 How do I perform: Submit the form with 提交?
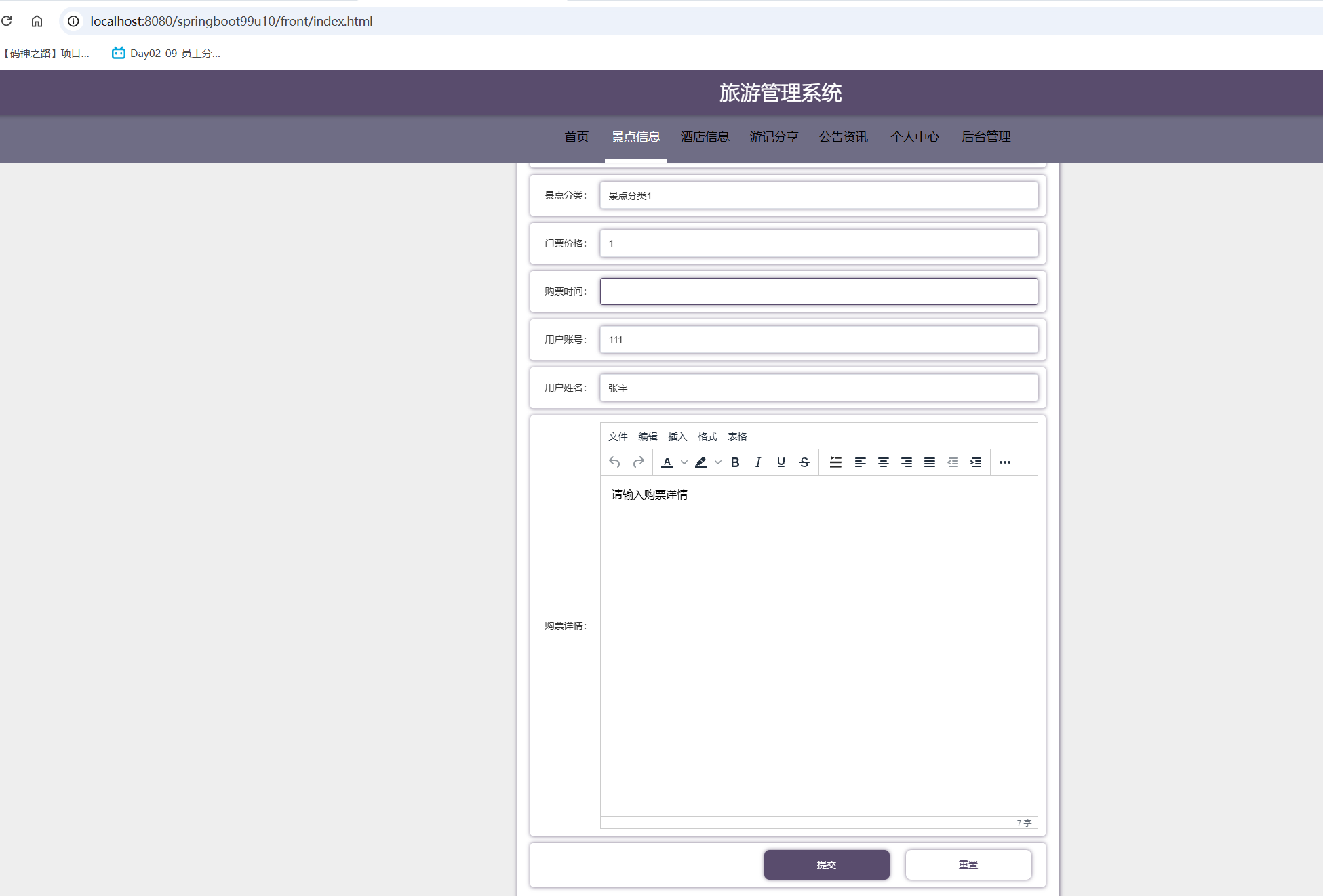click(x=827, y=865)
